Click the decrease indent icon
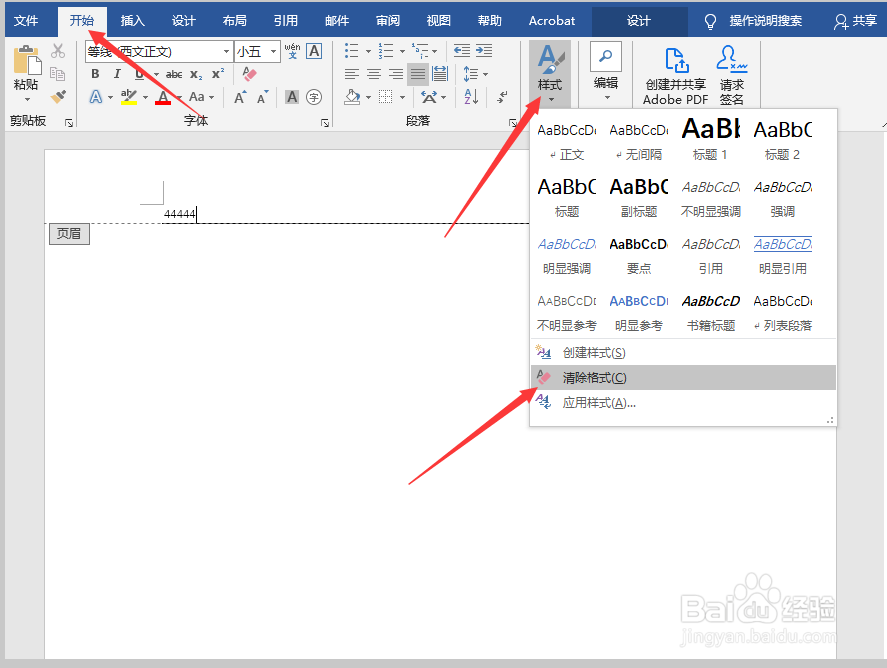Screen dimensions: 887x668 (462, 51)
